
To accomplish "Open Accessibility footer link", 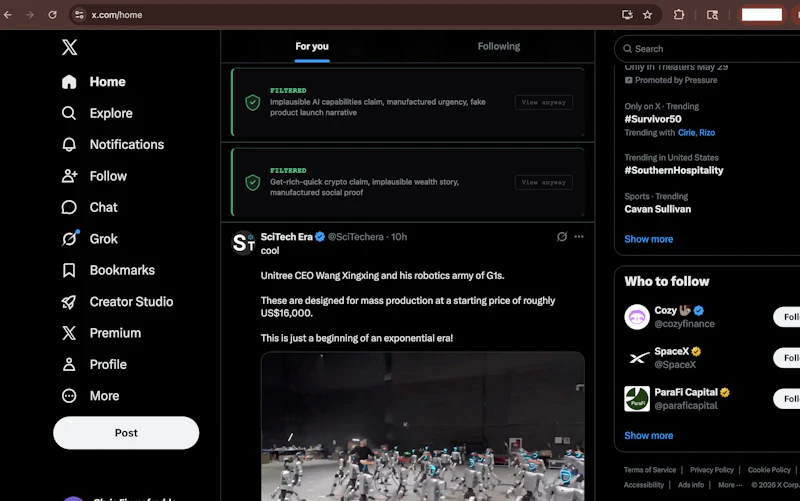I will tap(643, 485).
